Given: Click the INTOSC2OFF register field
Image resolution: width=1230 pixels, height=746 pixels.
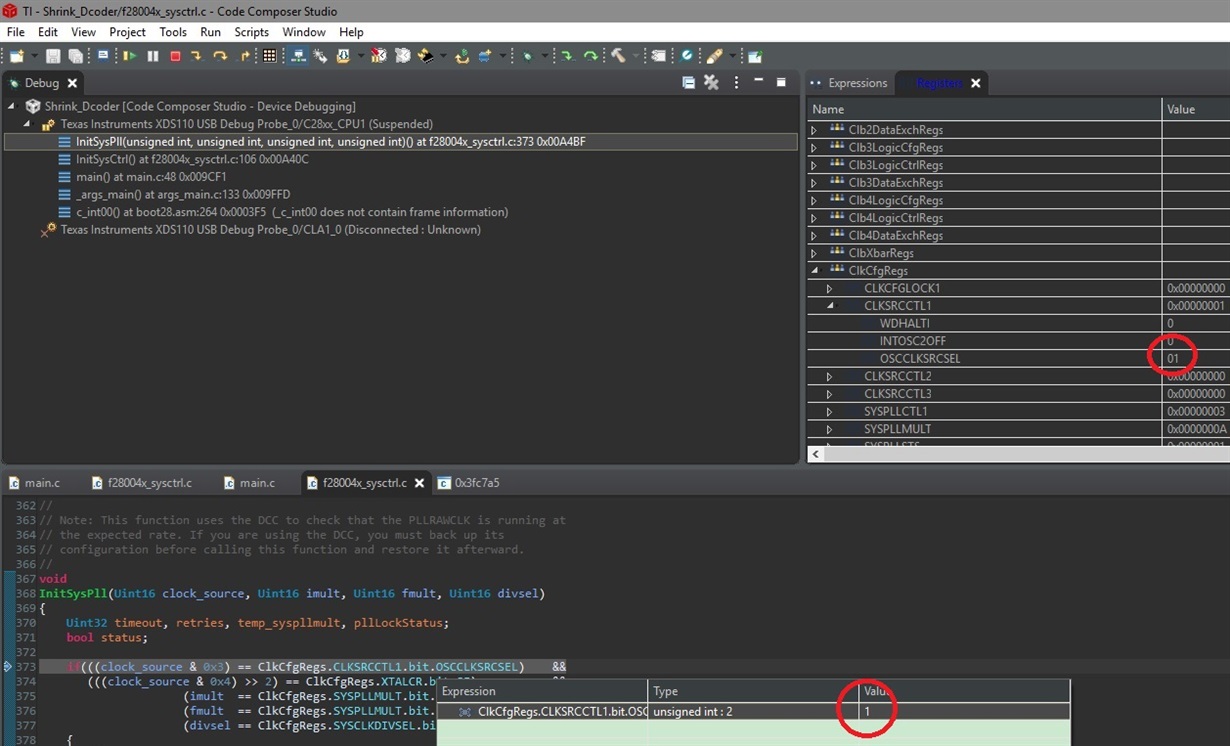Looking at the screenshot, I should pos(912,341).
